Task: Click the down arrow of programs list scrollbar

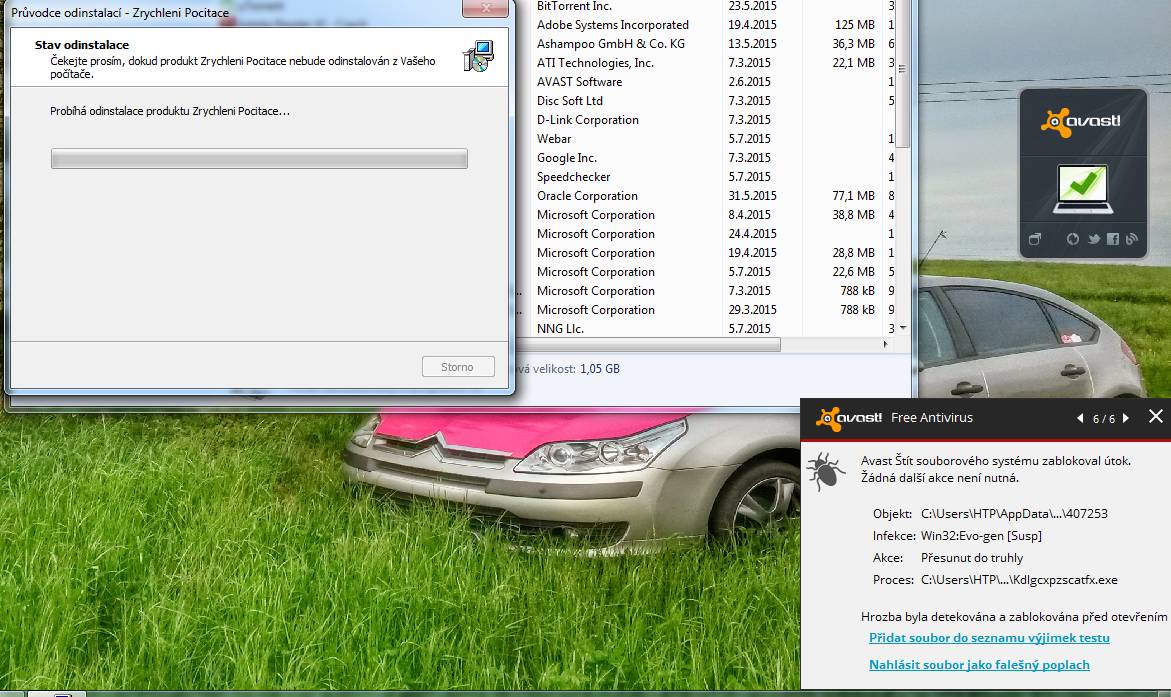Action: [x=903, y=328]
